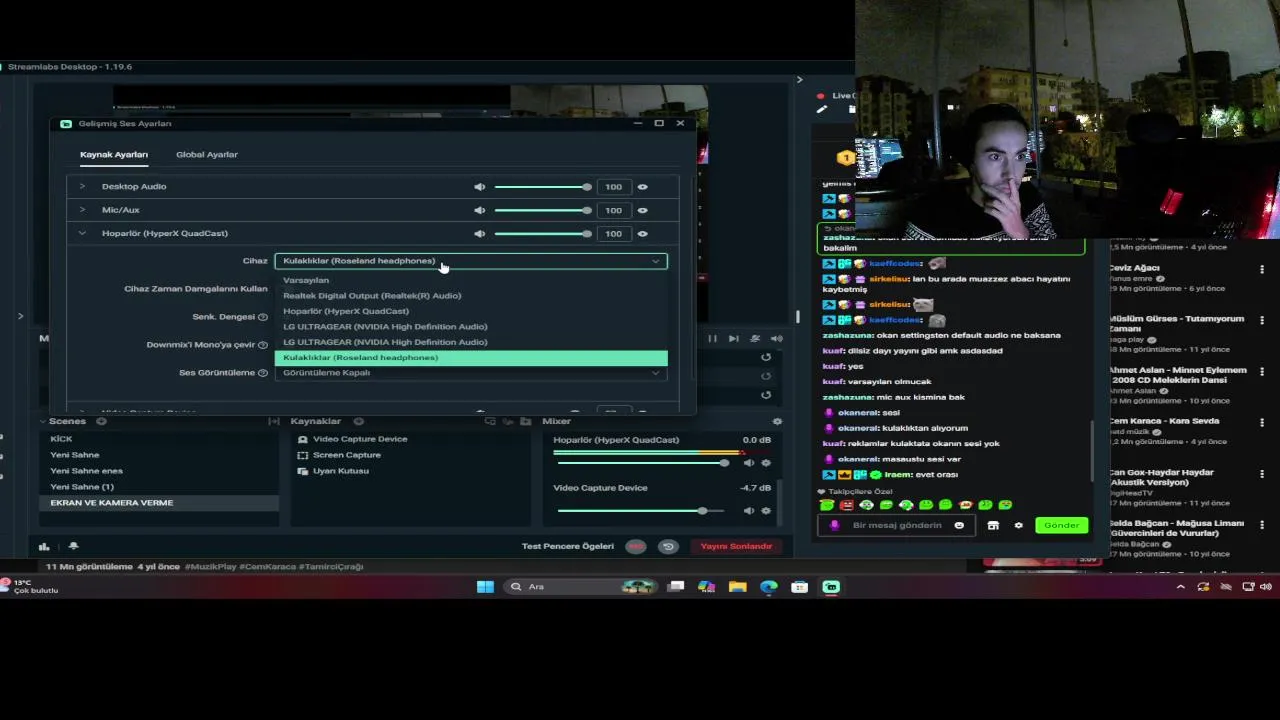This screenshot has width=1280, height=720.
Task: Add a new source in Kaynaklar
Action: pos(359,422)
